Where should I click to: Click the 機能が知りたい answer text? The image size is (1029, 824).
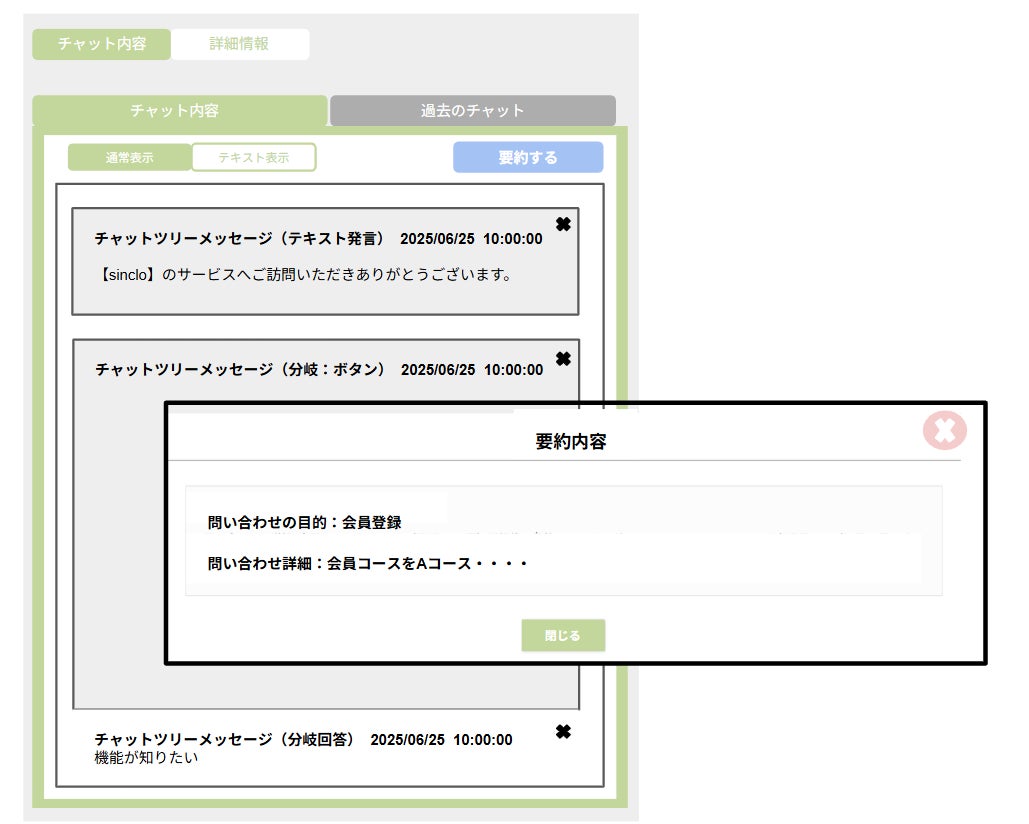coord(146,758)
